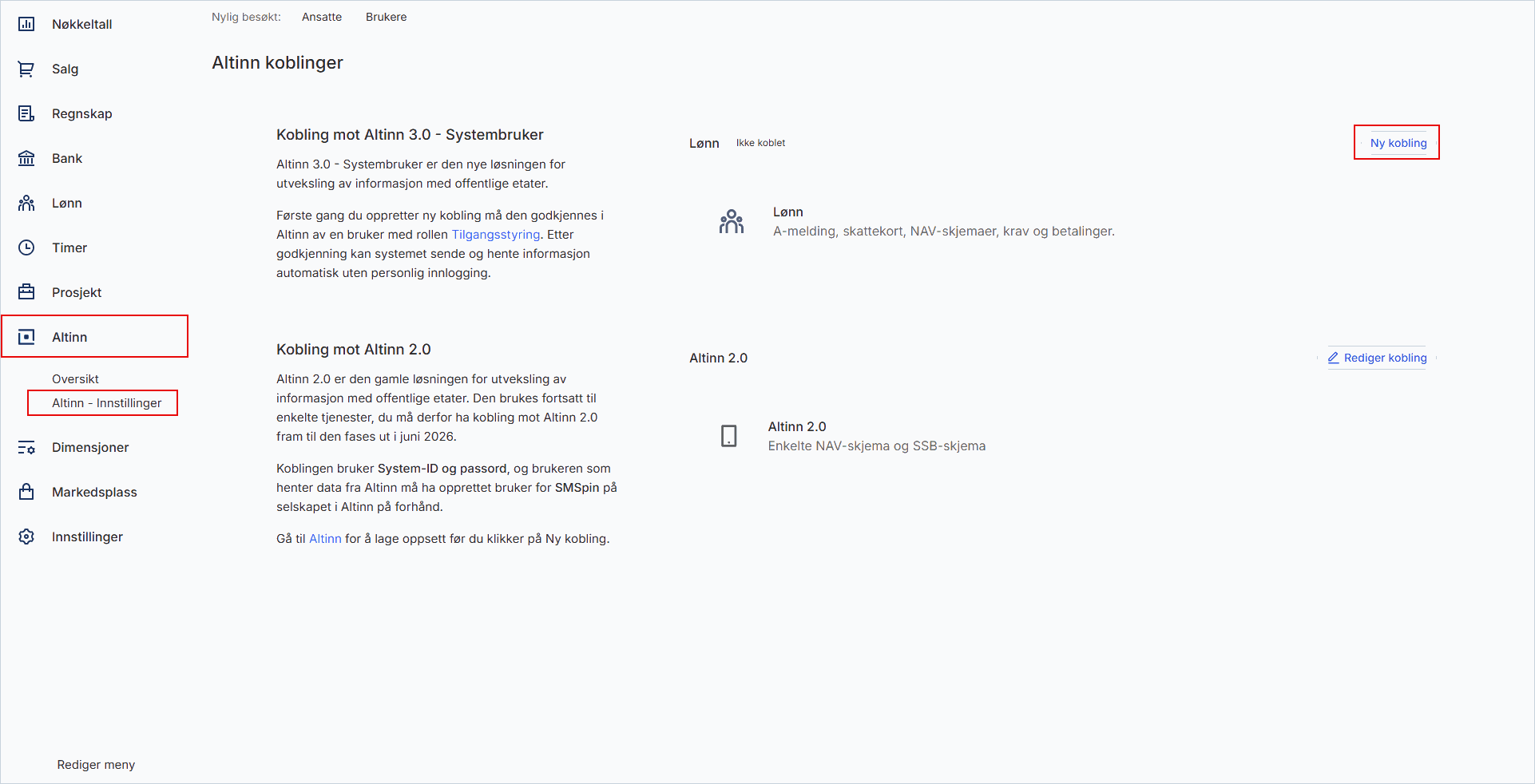Select the Lønn people icon in sidebar
Viewport: 1535px width, 784px height.
point(26,203)
